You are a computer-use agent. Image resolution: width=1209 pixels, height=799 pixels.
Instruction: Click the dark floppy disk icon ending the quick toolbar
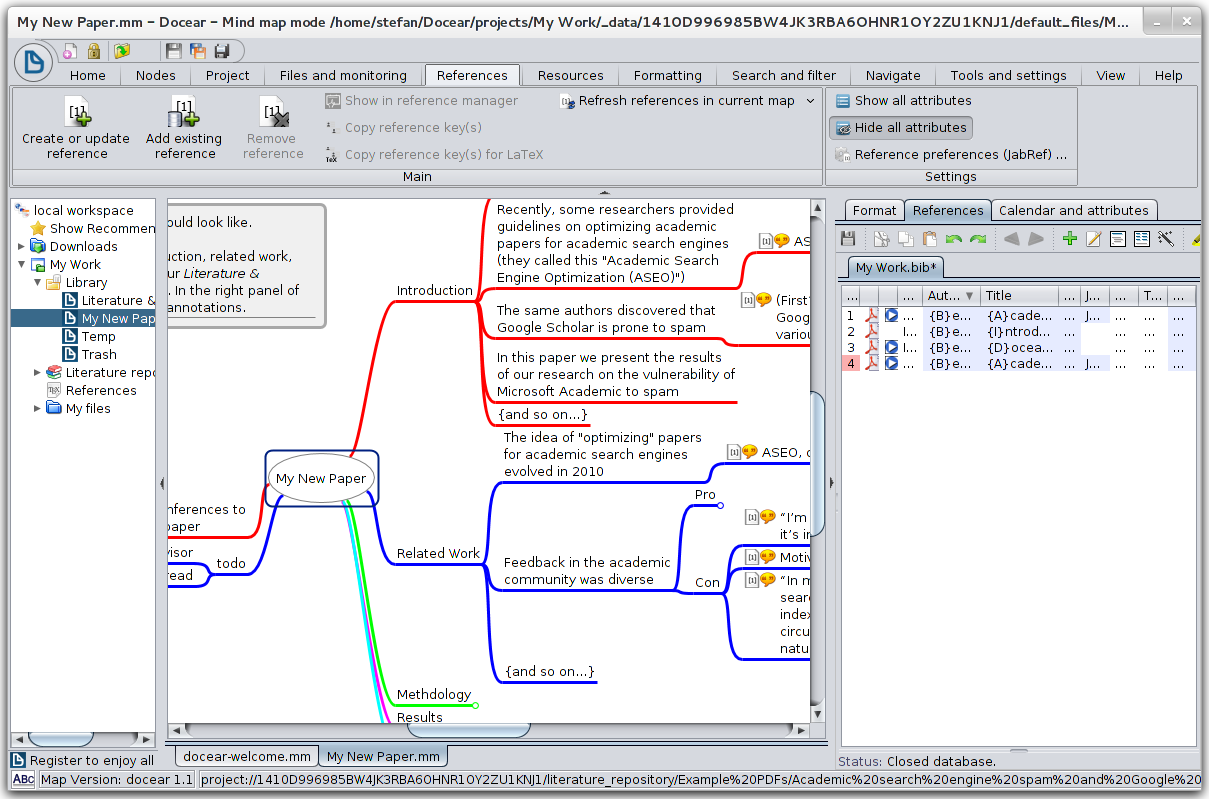pyautogui.click(x=222, y=51)
